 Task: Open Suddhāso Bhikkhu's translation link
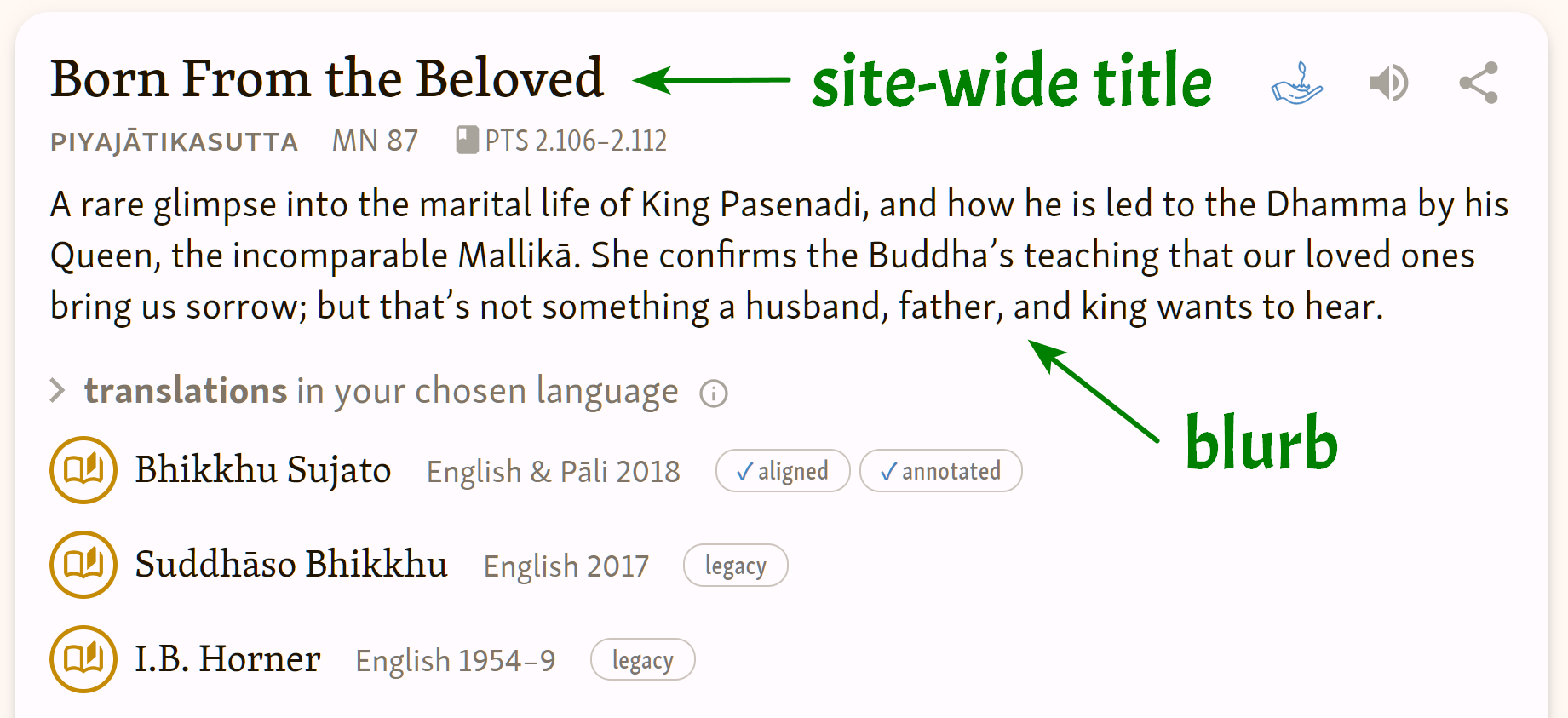290,565
